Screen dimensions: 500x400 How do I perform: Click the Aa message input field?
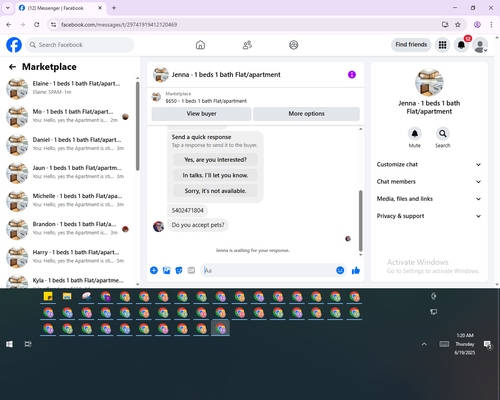click(x=269, y=270)
